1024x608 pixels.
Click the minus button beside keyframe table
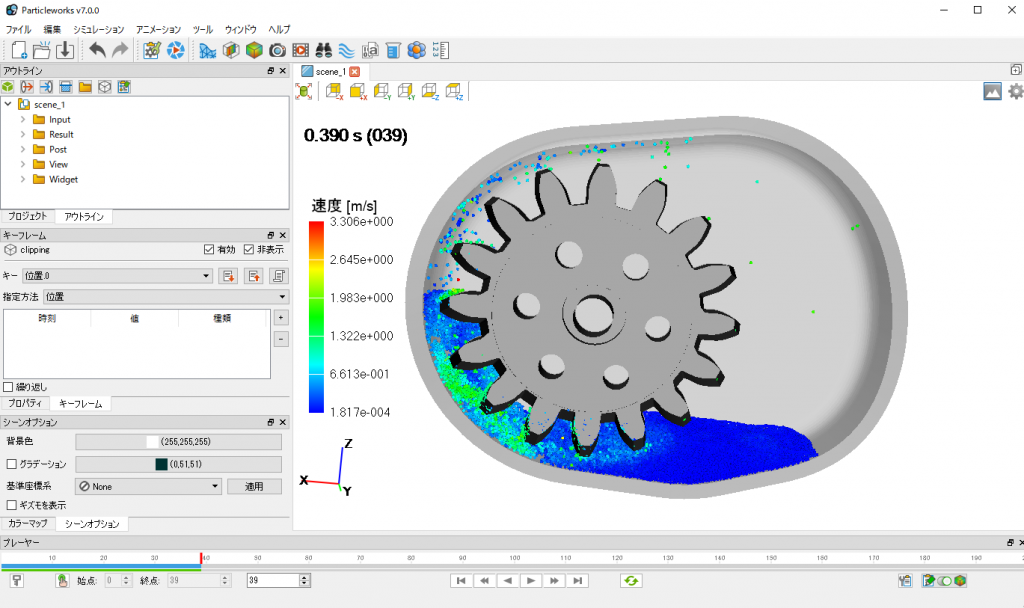coord(281,340)
